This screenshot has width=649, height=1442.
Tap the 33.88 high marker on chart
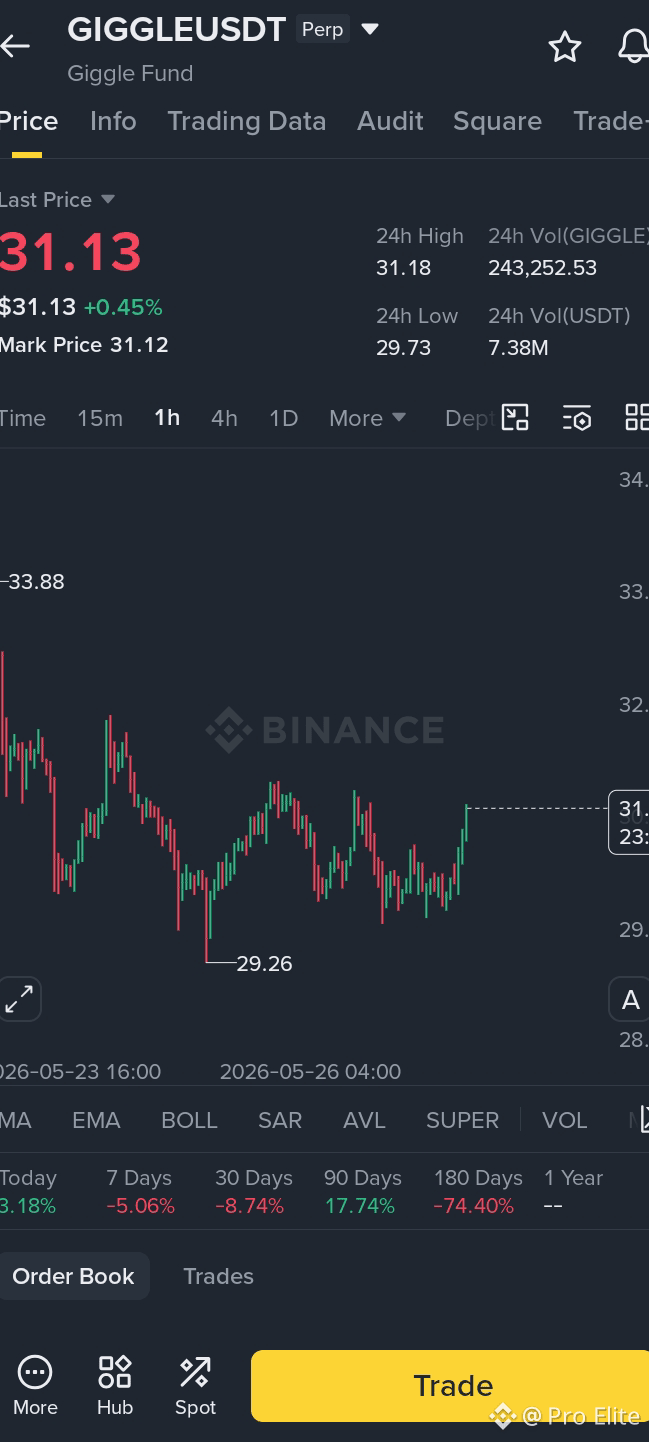point(35,582)
